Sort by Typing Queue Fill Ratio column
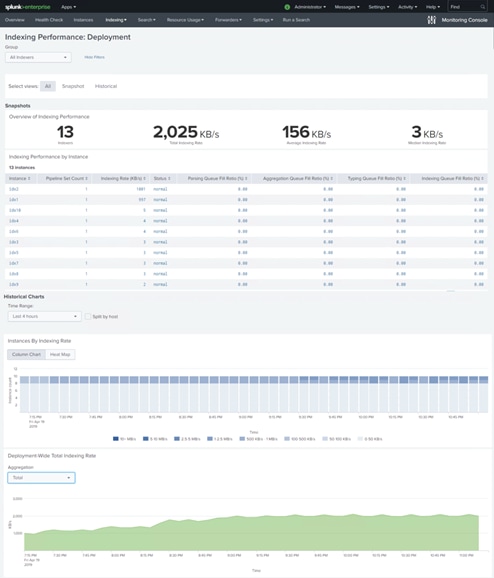Image resolution: width=494 pixels, height=578 pixels. tap(377, 178)
